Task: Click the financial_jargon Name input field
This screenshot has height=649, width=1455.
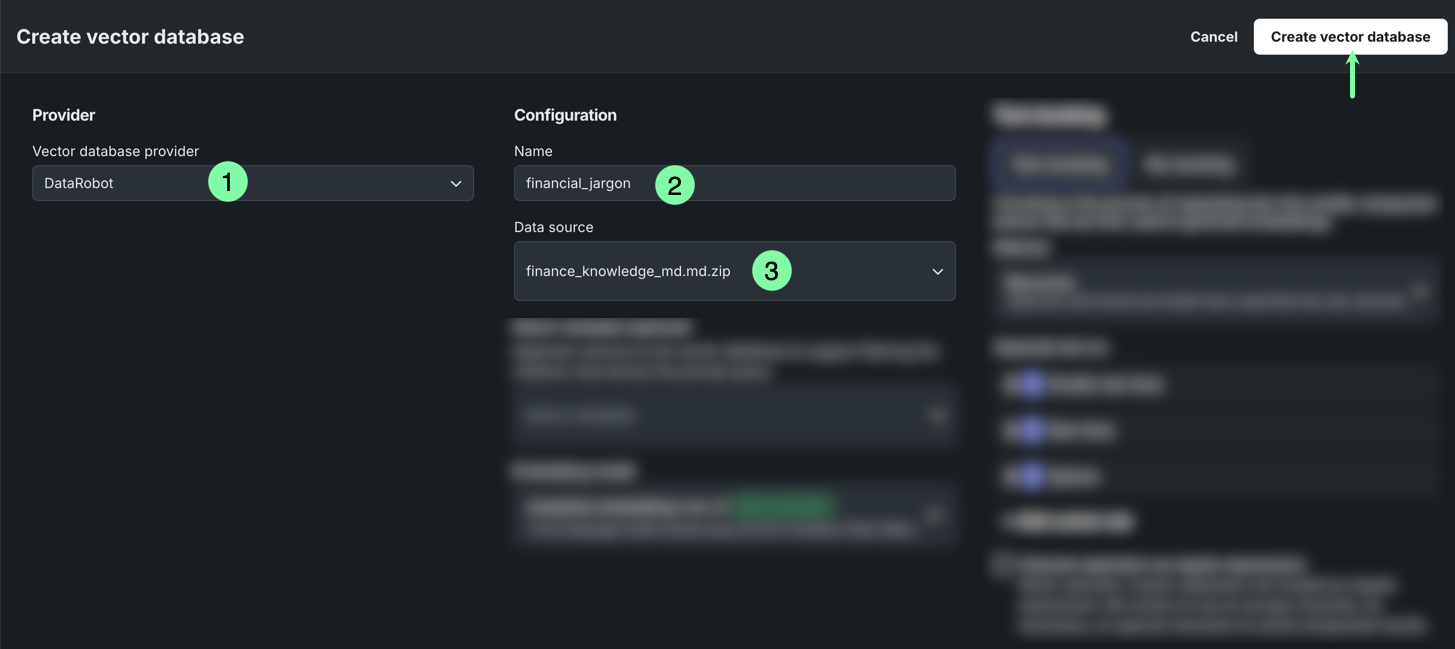Action: [734, 183]
